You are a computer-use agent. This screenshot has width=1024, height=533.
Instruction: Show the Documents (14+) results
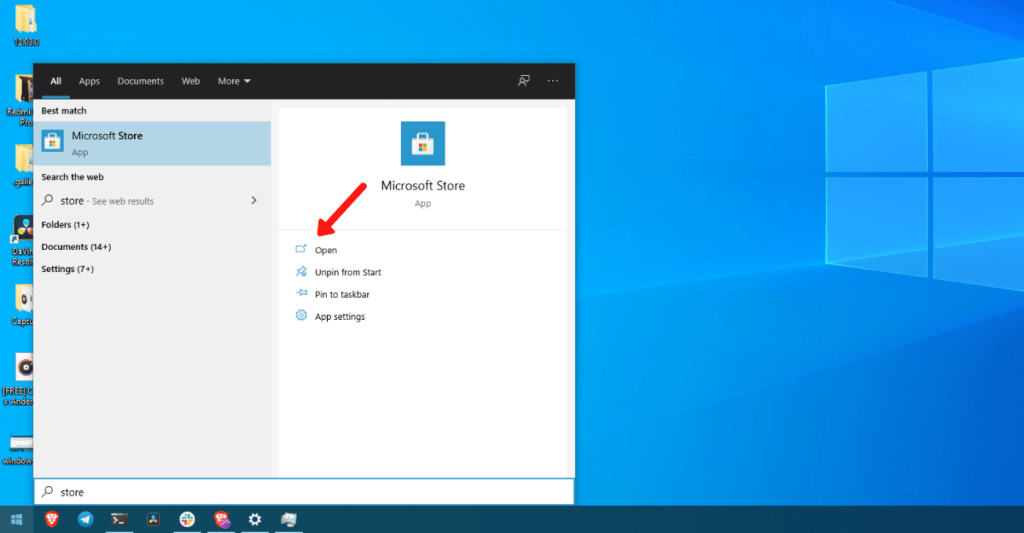(76, 247)
